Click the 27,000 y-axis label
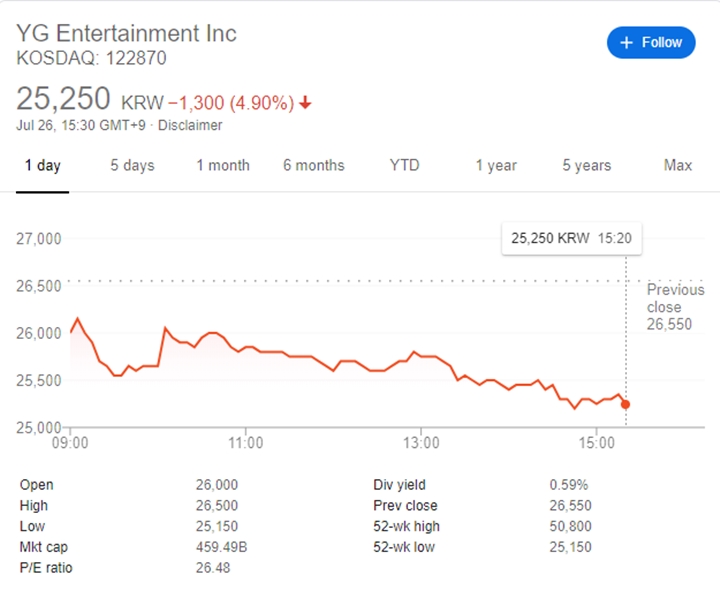 tap(39, 239)
